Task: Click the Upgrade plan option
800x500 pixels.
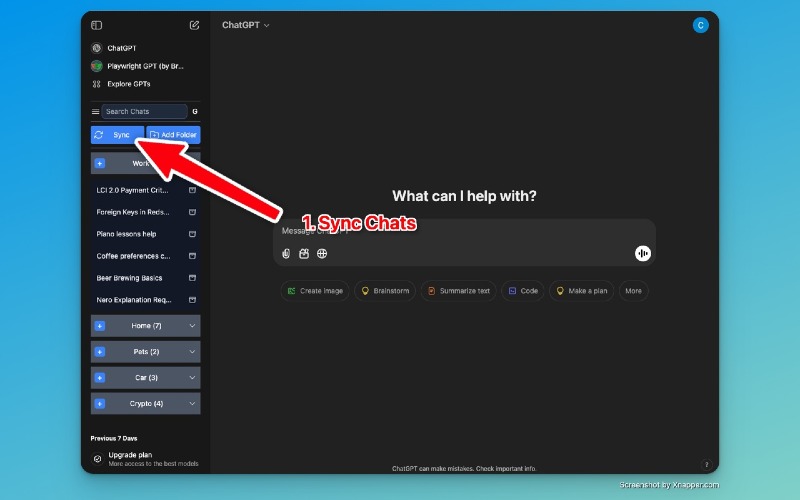Action: coord(145,459)
